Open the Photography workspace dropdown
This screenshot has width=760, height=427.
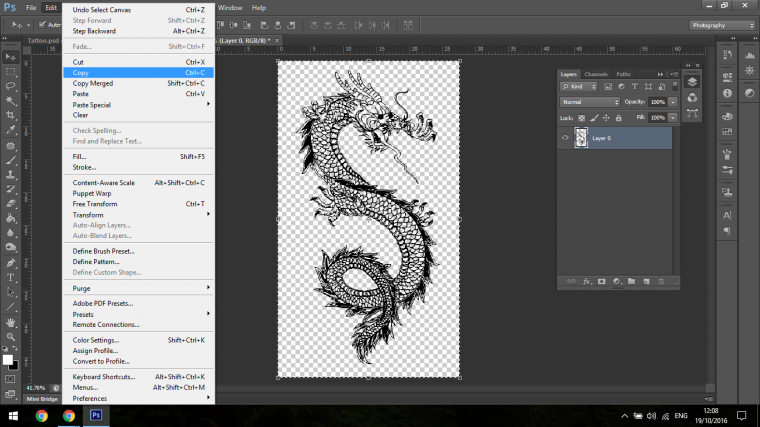pyautogui.click(x=722, y=25)
